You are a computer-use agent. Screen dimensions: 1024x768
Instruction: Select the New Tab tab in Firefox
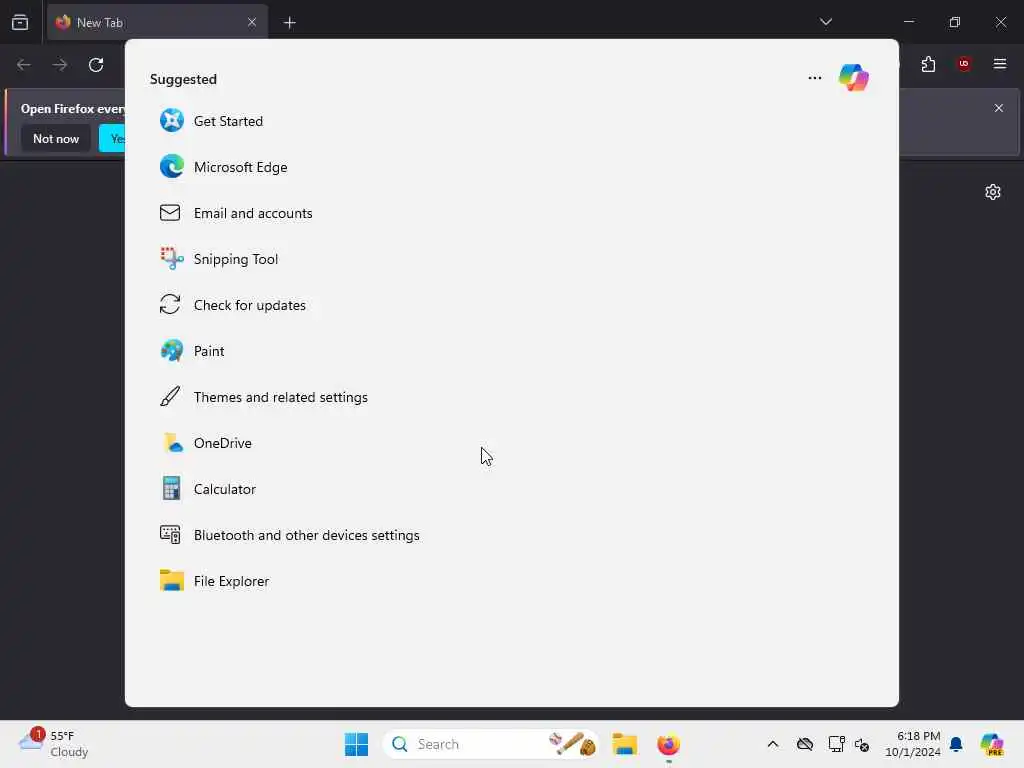point(157,22)
